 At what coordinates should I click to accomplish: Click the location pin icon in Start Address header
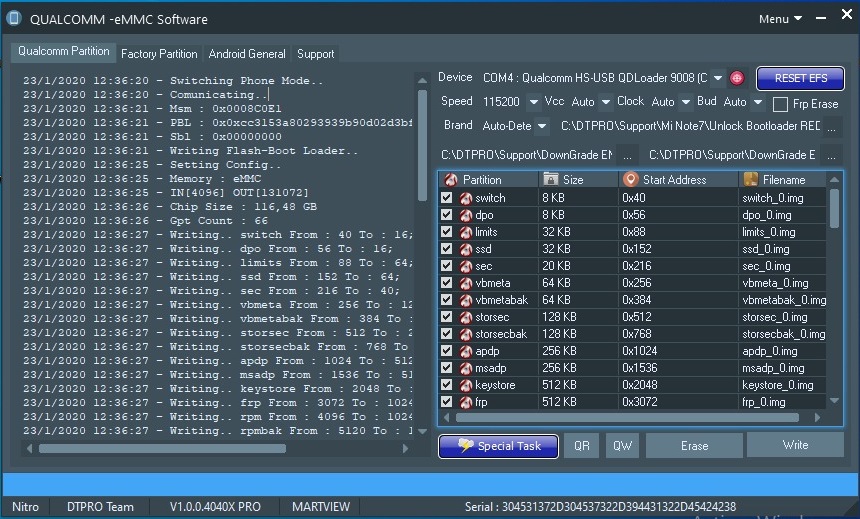pos(631,179)
